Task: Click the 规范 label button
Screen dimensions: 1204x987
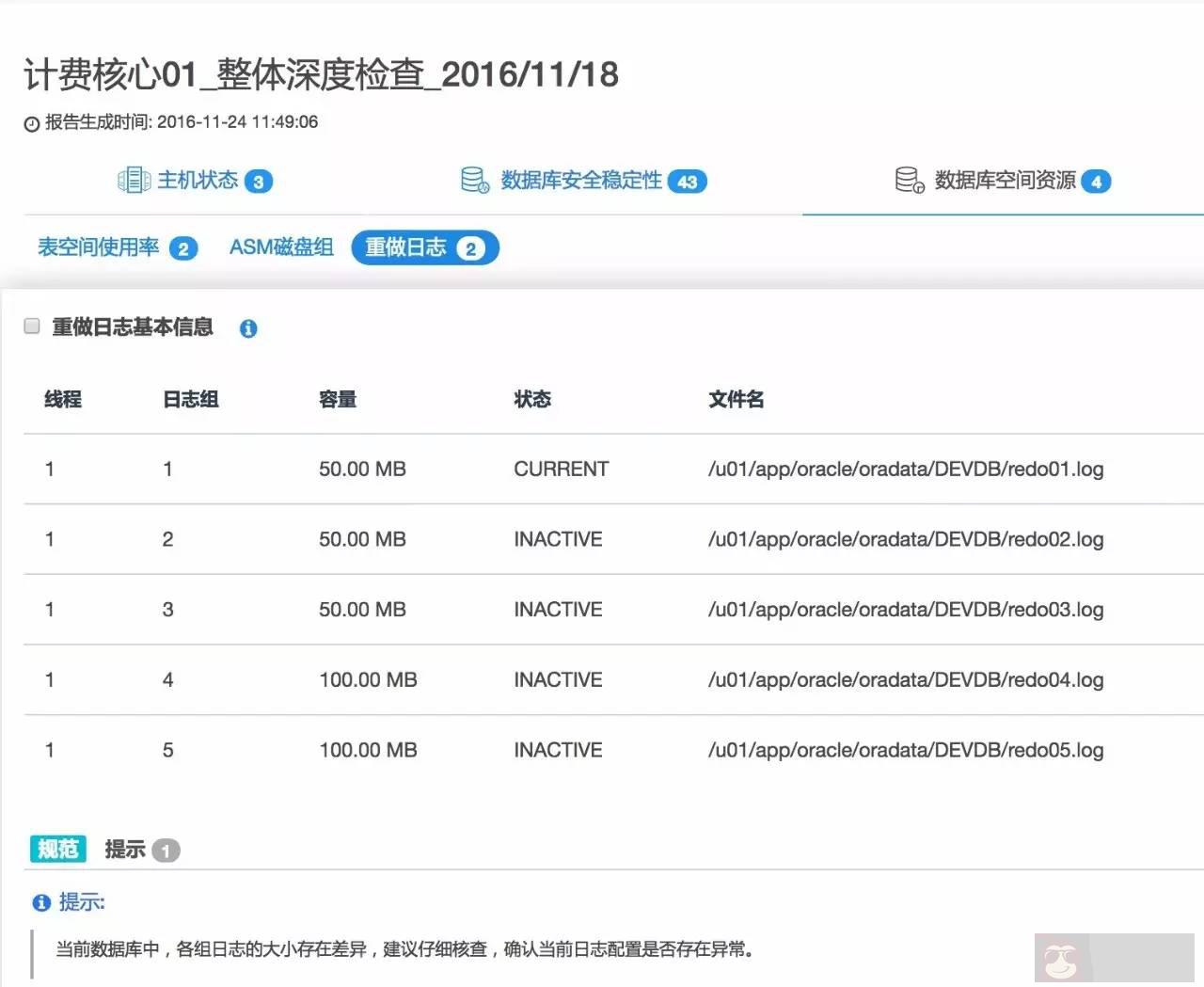Action: coord(56,849)
